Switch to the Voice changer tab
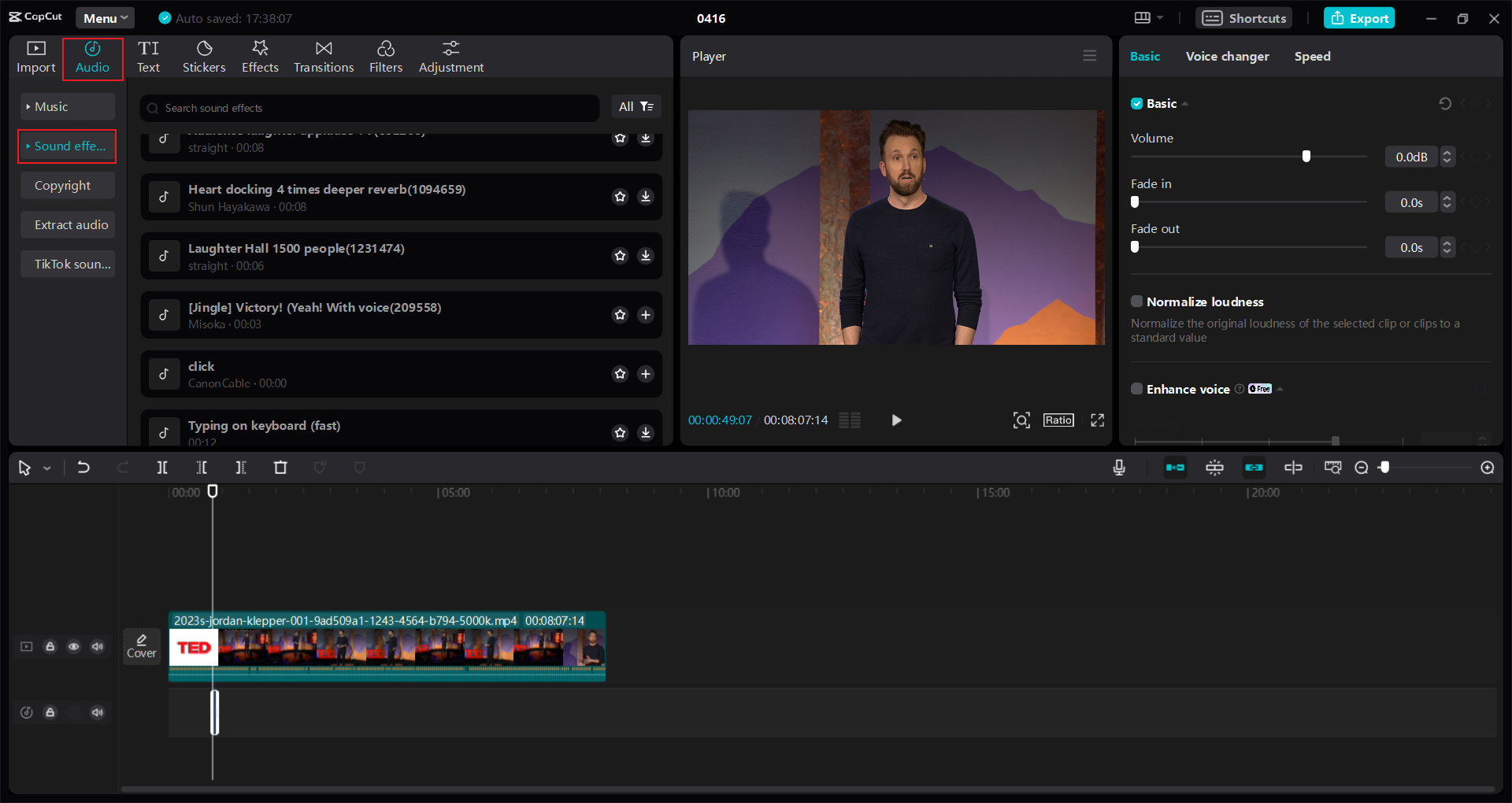Image resolution: width=1512 pixels, height=803 pixels. pyautogui.click(x=1227, y=57)
